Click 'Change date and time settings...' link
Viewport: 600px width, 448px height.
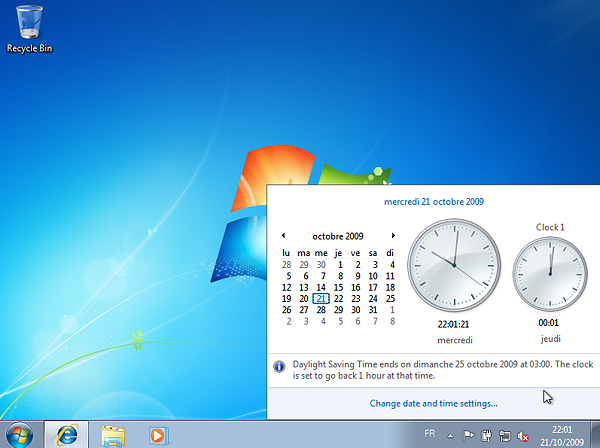(433, 403)
